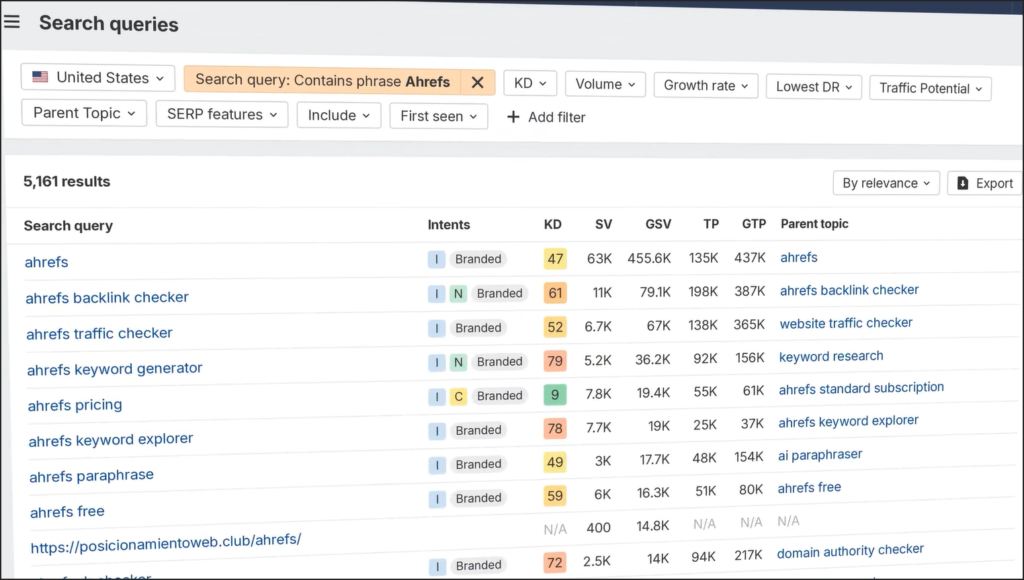The height and width of the screenshot is (580, 1024).
Task: Open 'ahrefs standard subscription' parent topic
Action: [861, 389]
